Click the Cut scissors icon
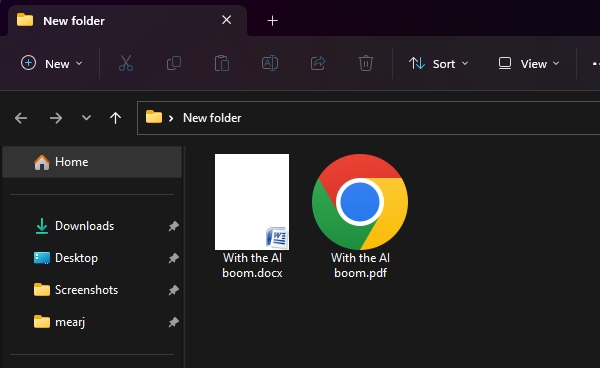 pyautogui.click(x=126, y=63)
